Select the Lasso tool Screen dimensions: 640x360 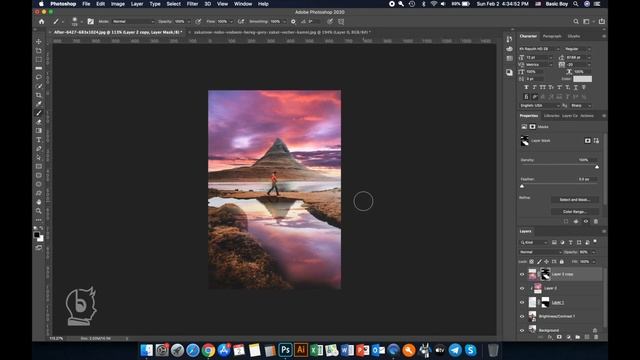click(39, 77)
